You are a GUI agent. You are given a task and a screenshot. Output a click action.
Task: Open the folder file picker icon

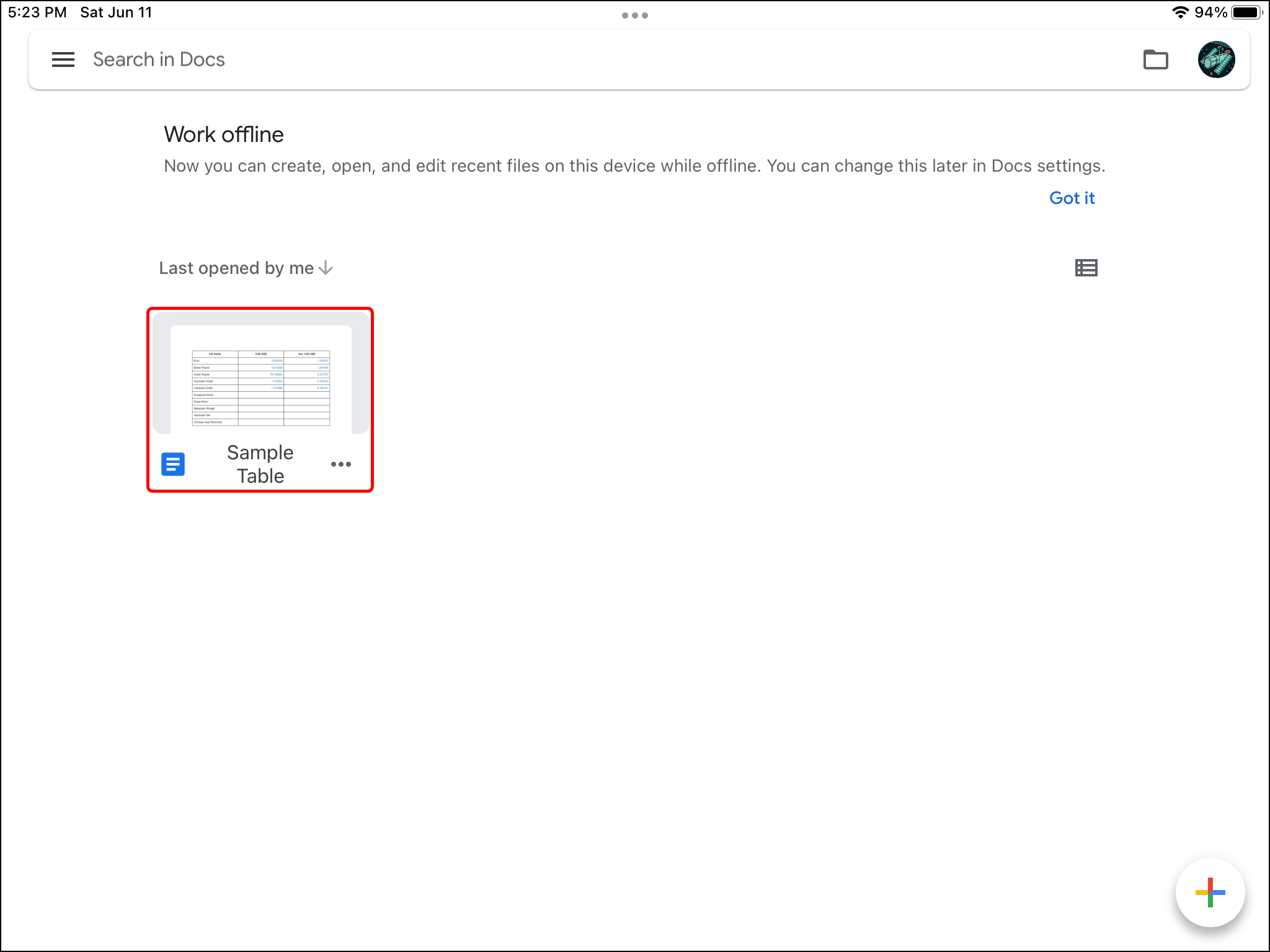(x=1155, y=59)
